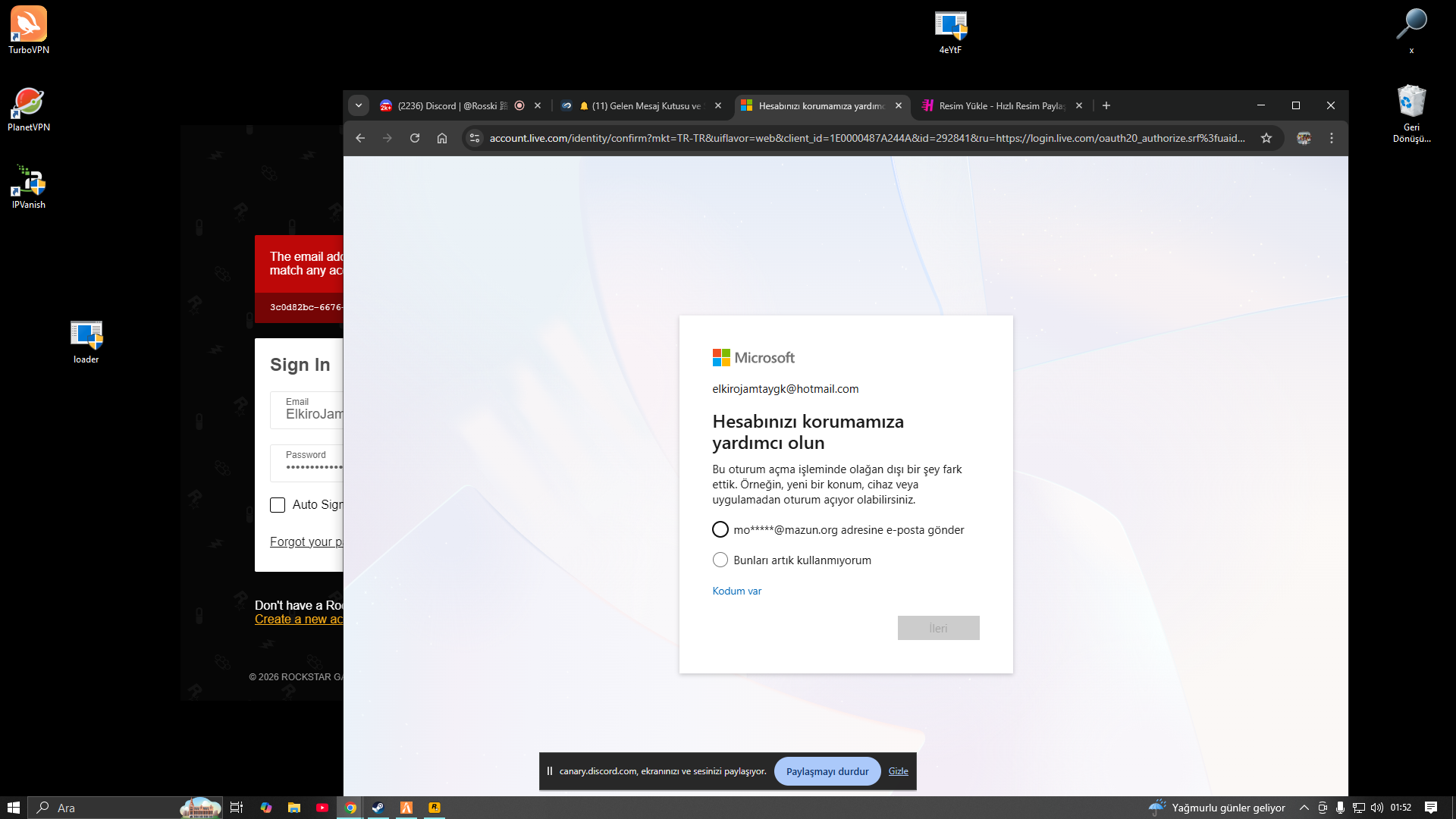Click the Create a new account link
Viewport: 1456px width, 819px height.
click(299, 619)
